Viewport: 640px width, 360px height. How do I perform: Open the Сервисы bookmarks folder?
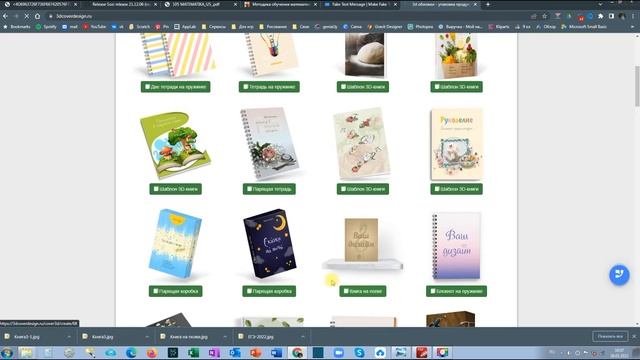[x=214, y=27]
